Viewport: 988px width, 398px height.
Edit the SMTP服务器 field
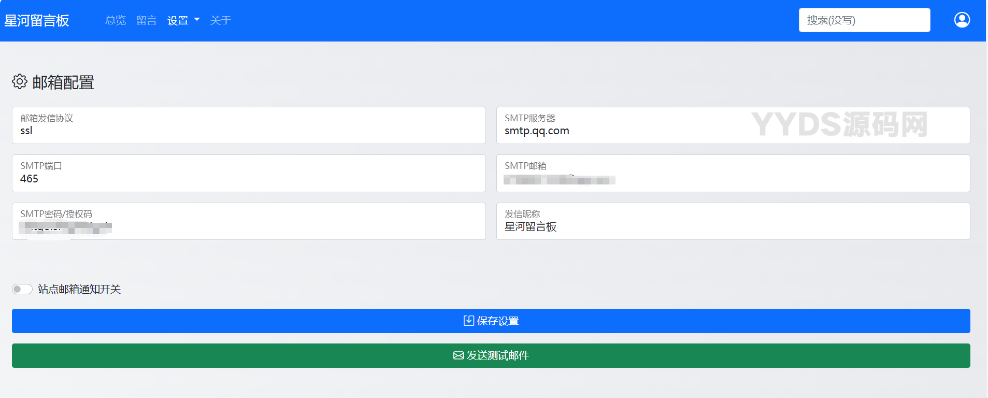tap(733, 125)
